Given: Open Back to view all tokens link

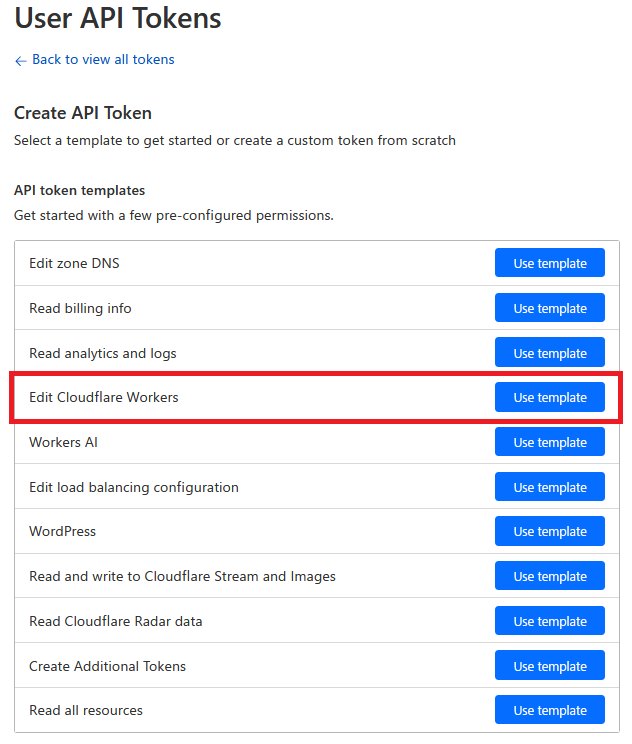Looking at the screenshot, I should click(x=103, y=60).
